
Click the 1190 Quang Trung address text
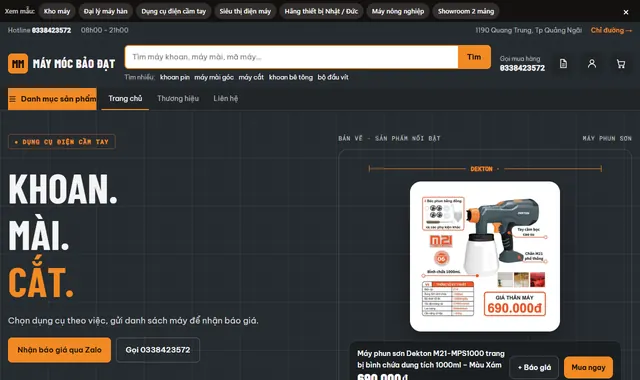528,30
